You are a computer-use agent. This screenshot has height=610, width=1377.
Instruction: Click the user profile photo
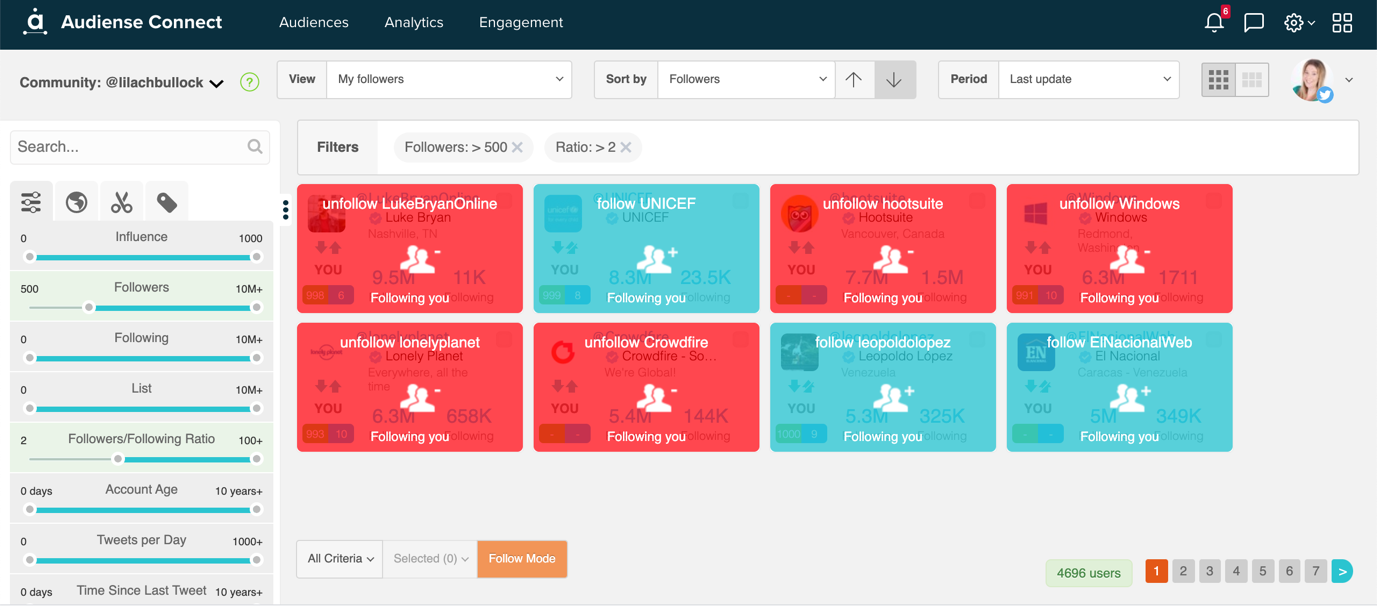click(1312, 80)
